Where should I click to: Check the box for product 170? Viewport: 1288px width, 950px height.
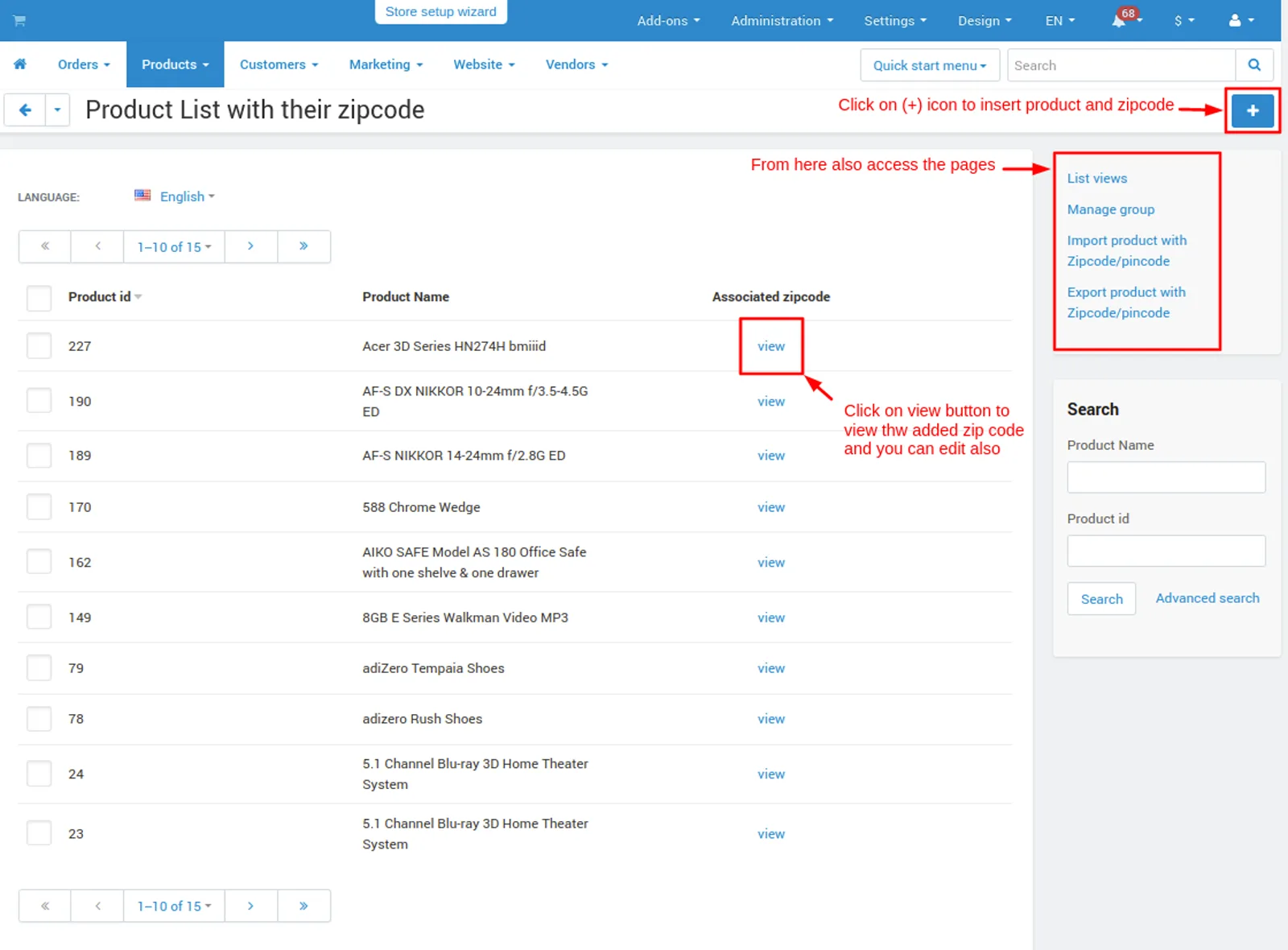click(x=39, y=507)
